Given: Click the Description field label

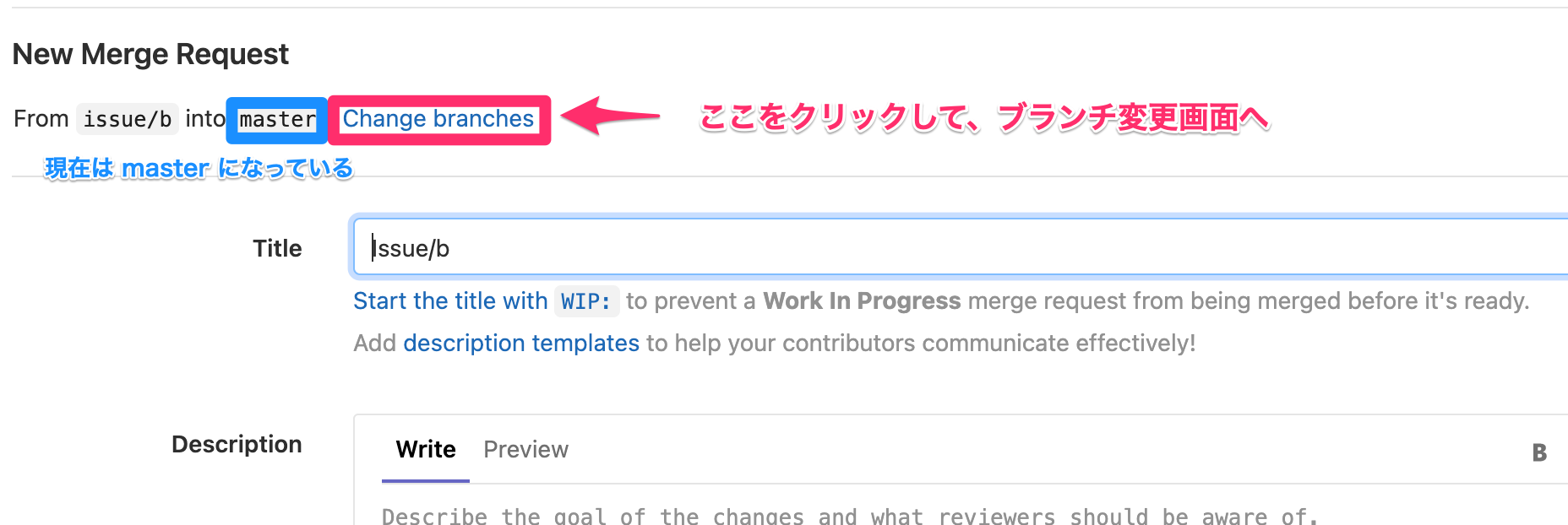Looking at the screenshot, I should coord(237,444).
